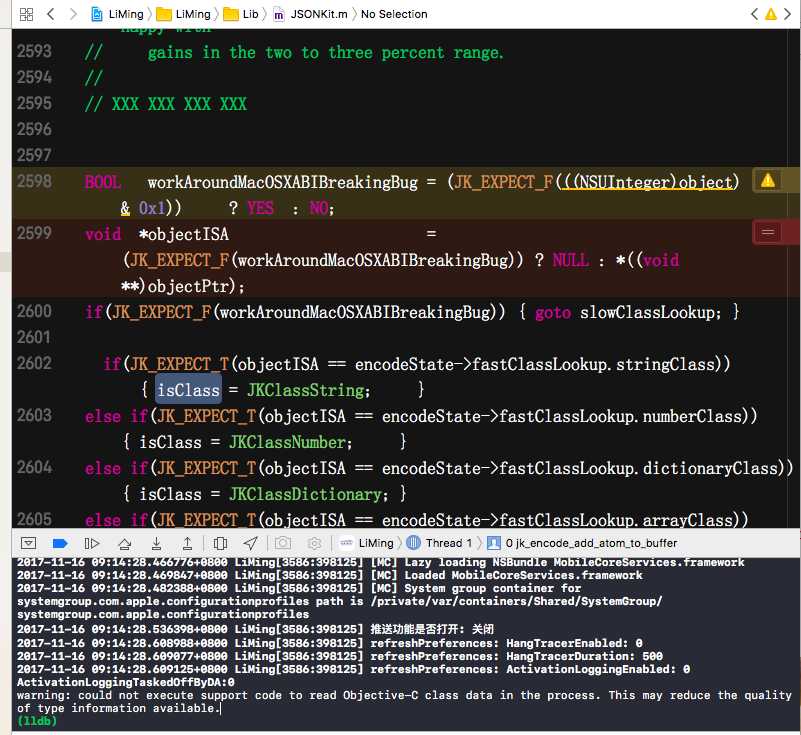Click the (lldb) console prompt

[37, 721]
